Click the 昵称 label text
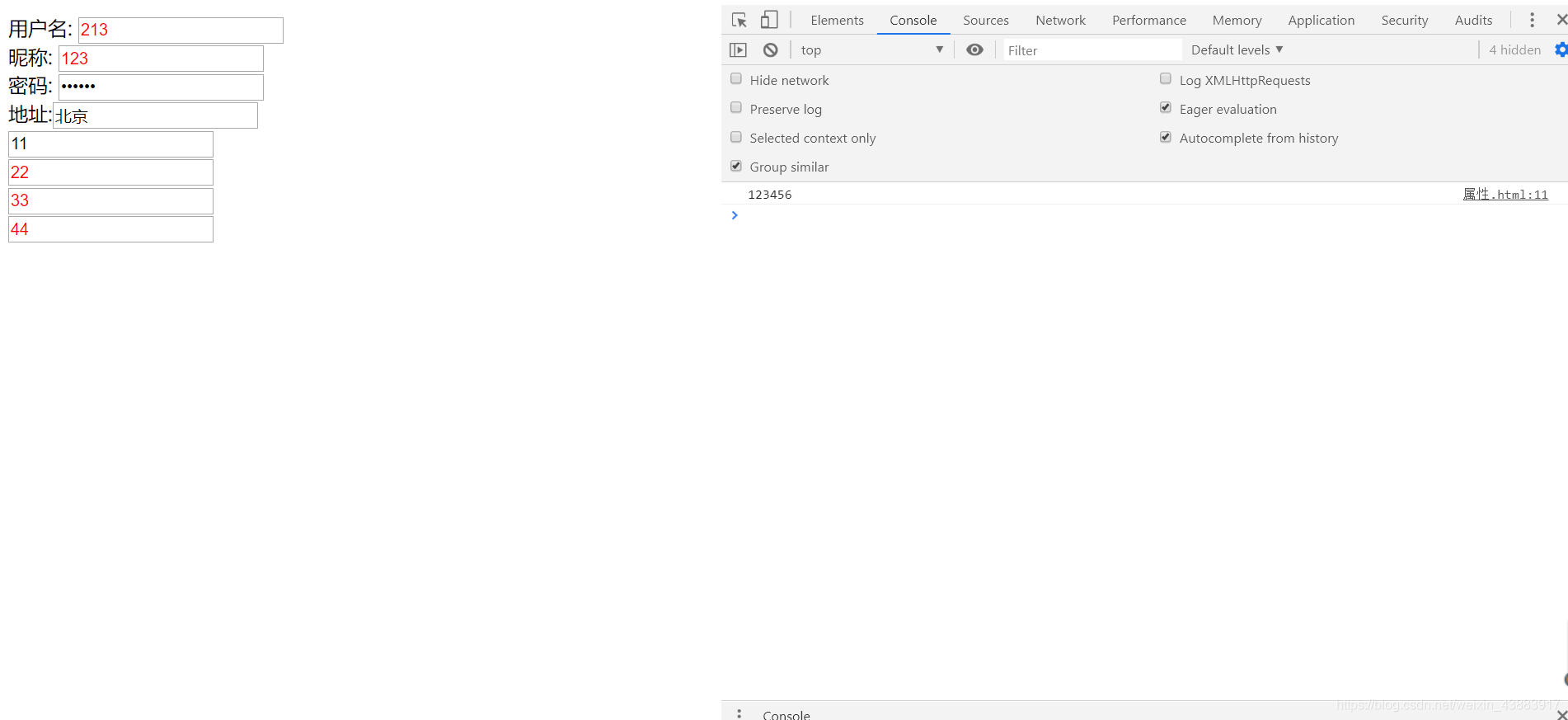 pyautogui.click(x=31, y=58)
